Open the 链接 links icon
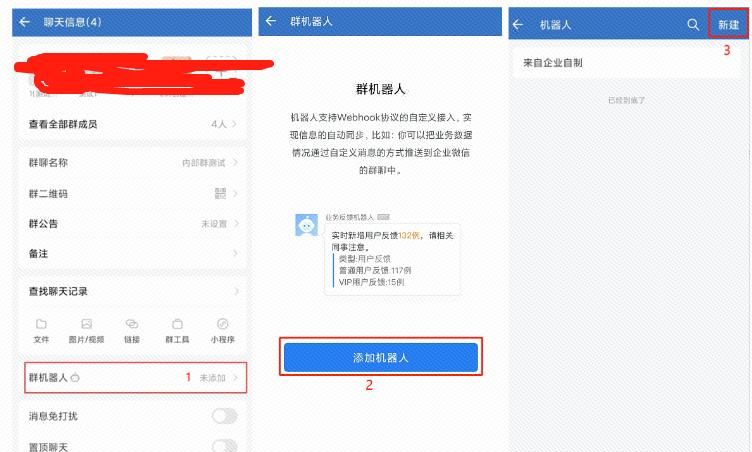 (x=132, y=324)
